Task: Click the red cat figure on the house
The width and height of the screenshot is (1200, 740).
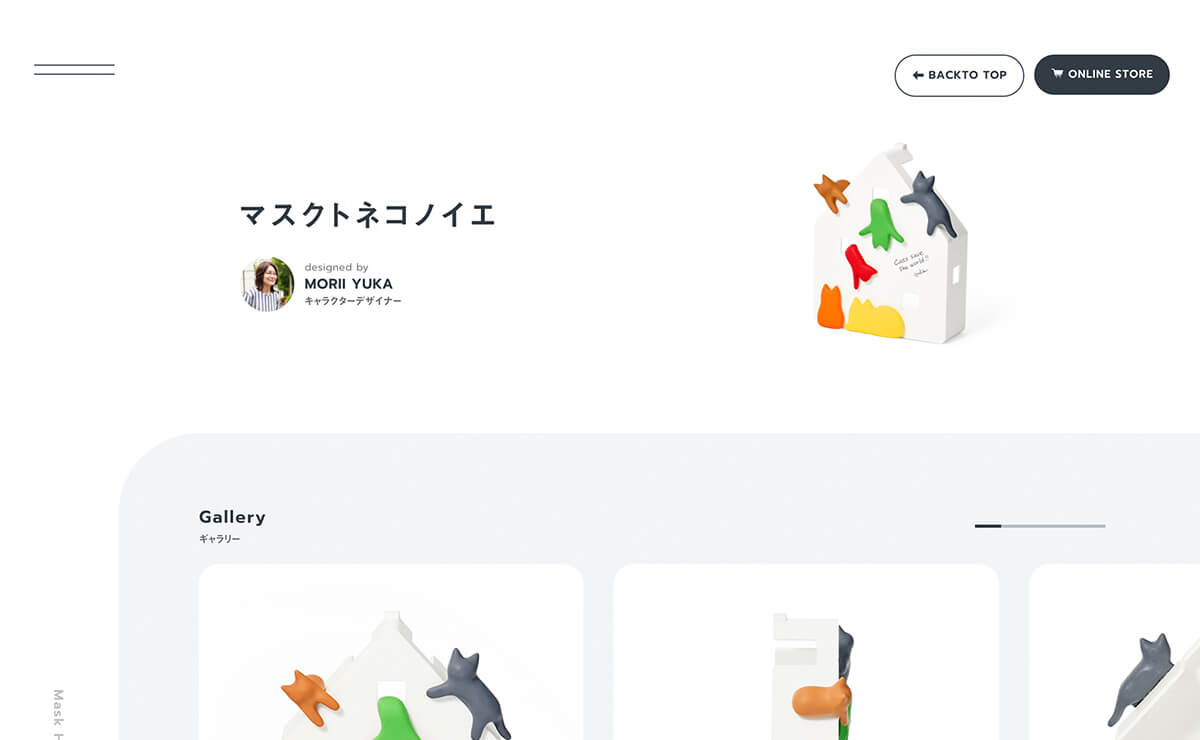Action: pyautogui.click(x=860, y=266)
